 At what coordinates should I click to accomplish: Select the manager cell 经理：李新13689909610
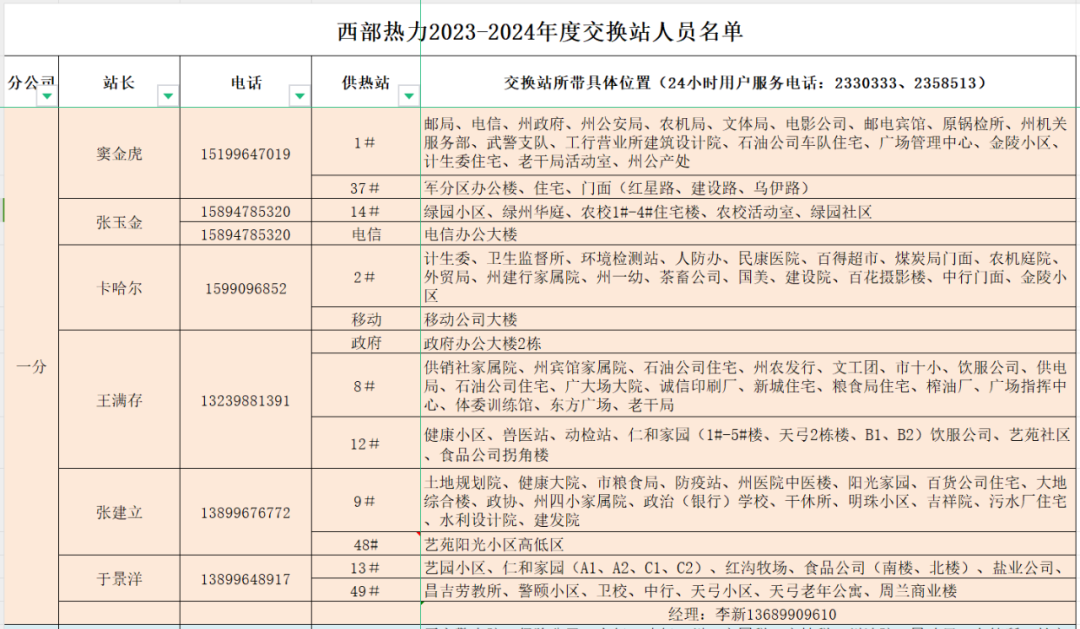click(748, 614)
